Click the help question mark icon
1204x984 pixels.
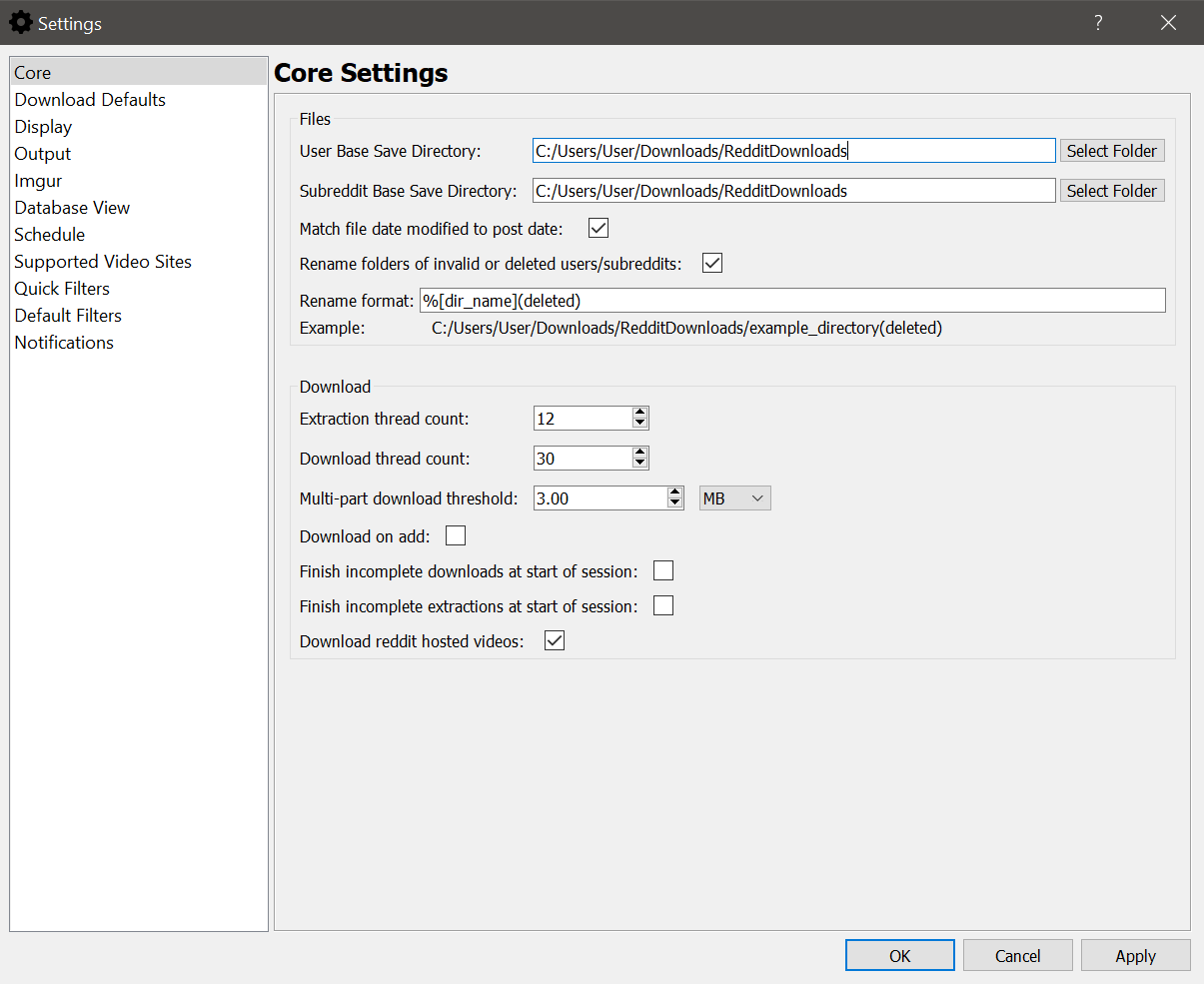tap(1098, 23)
